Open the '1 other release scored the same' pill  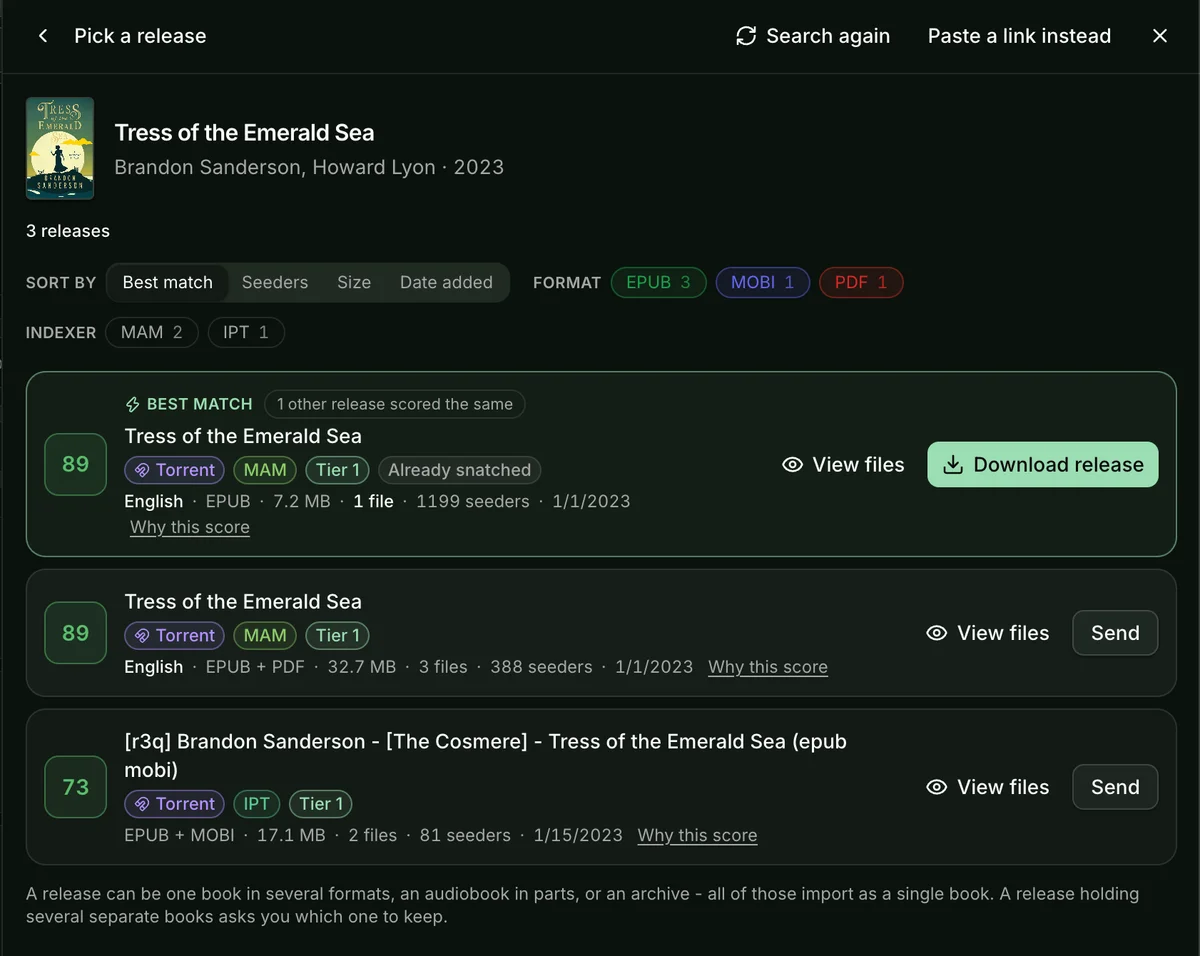[395, 404]
